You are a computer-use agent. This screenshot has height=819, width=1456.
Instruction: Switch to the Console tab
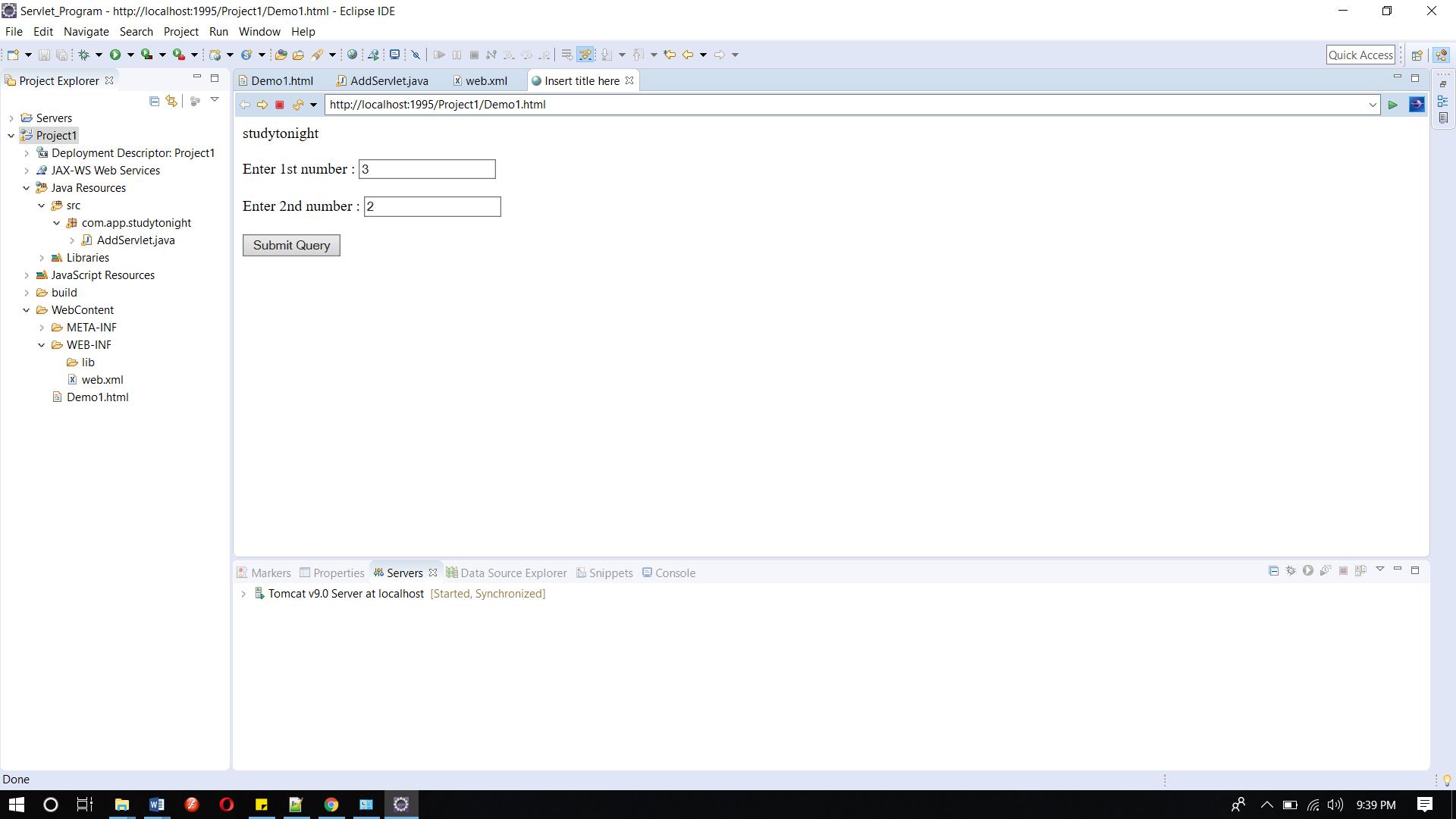(x=669, y=573)
